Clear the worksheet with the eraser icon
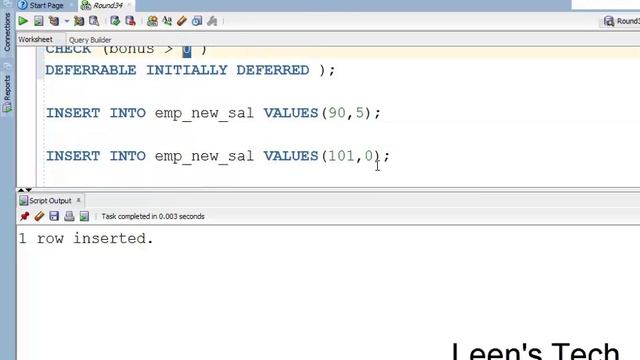Image resolution: width=640 pixels, height=360 pixels. pyautogui.click(x=182, y=21)
